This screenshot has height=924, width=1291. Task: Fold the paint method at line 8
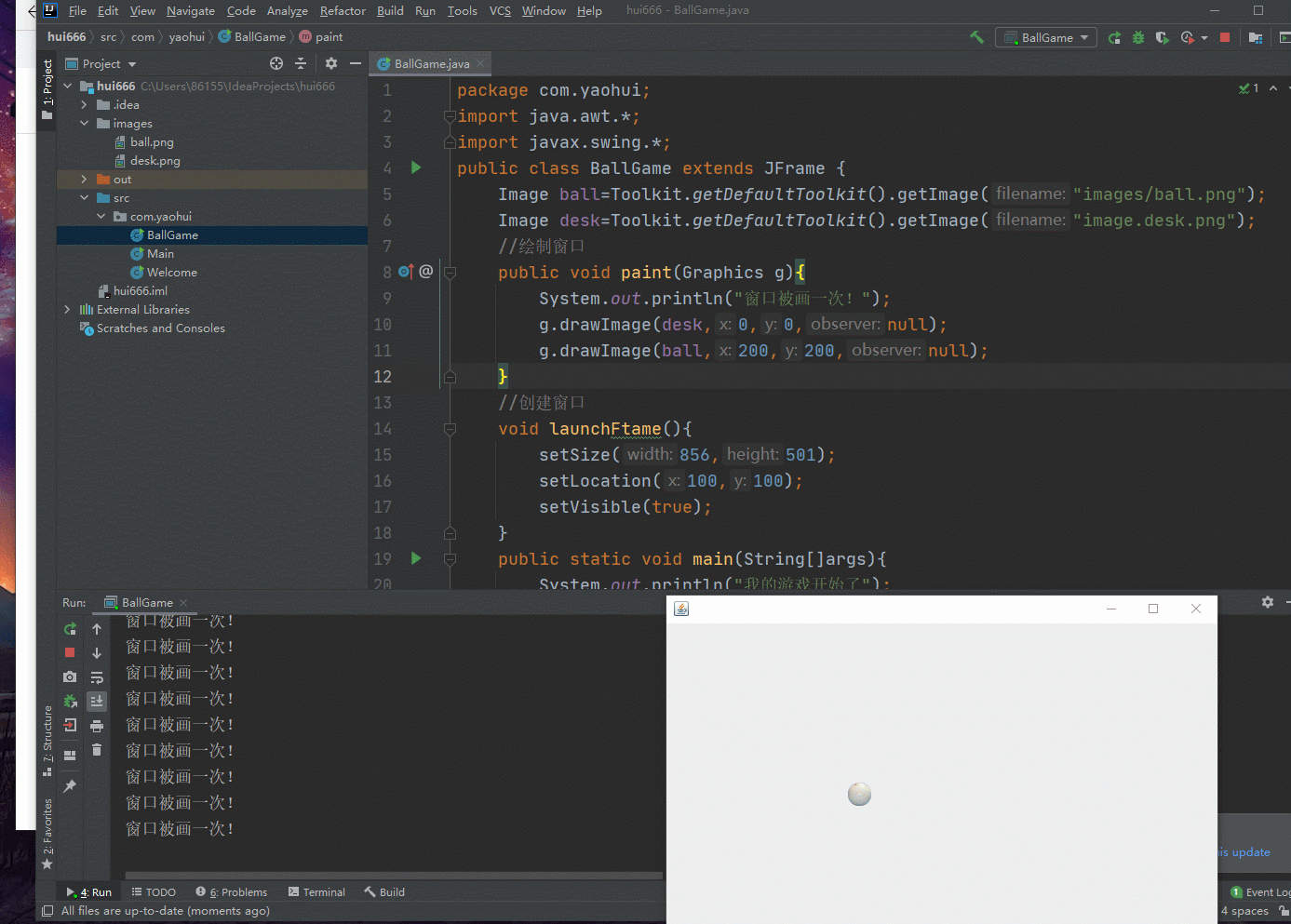(x=450, y=273)
